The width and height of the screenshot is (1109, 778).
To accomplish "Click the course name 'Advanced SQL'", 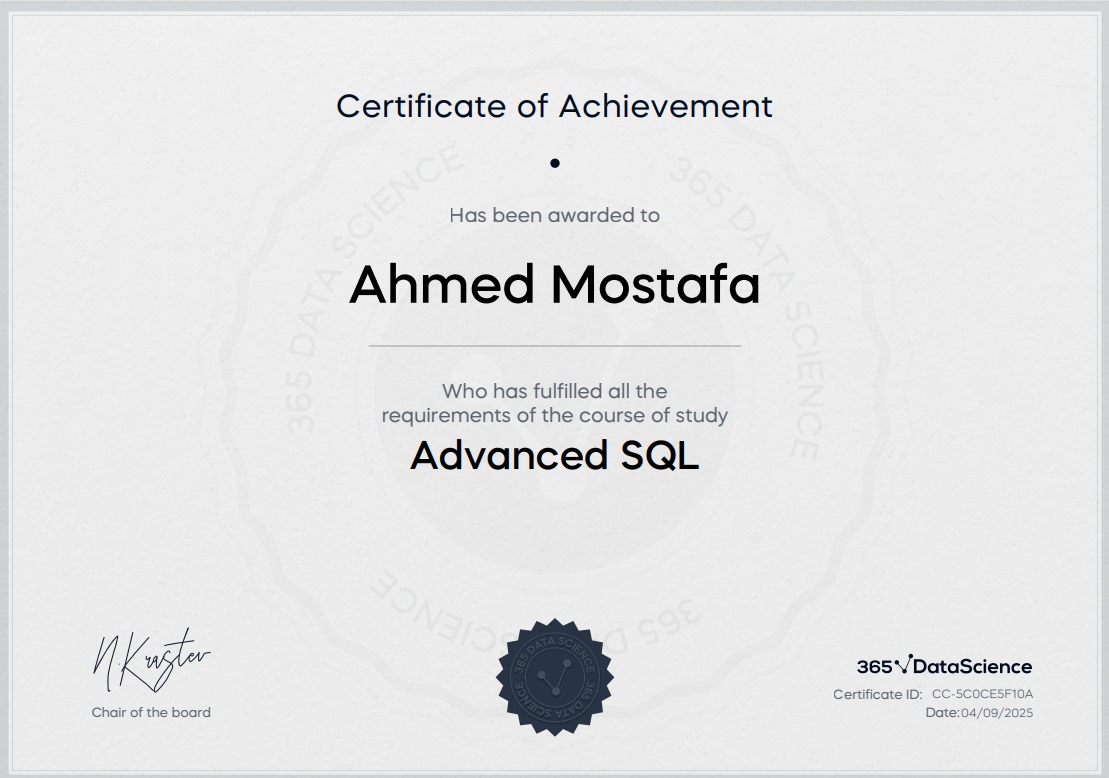I will pos(554,455).
